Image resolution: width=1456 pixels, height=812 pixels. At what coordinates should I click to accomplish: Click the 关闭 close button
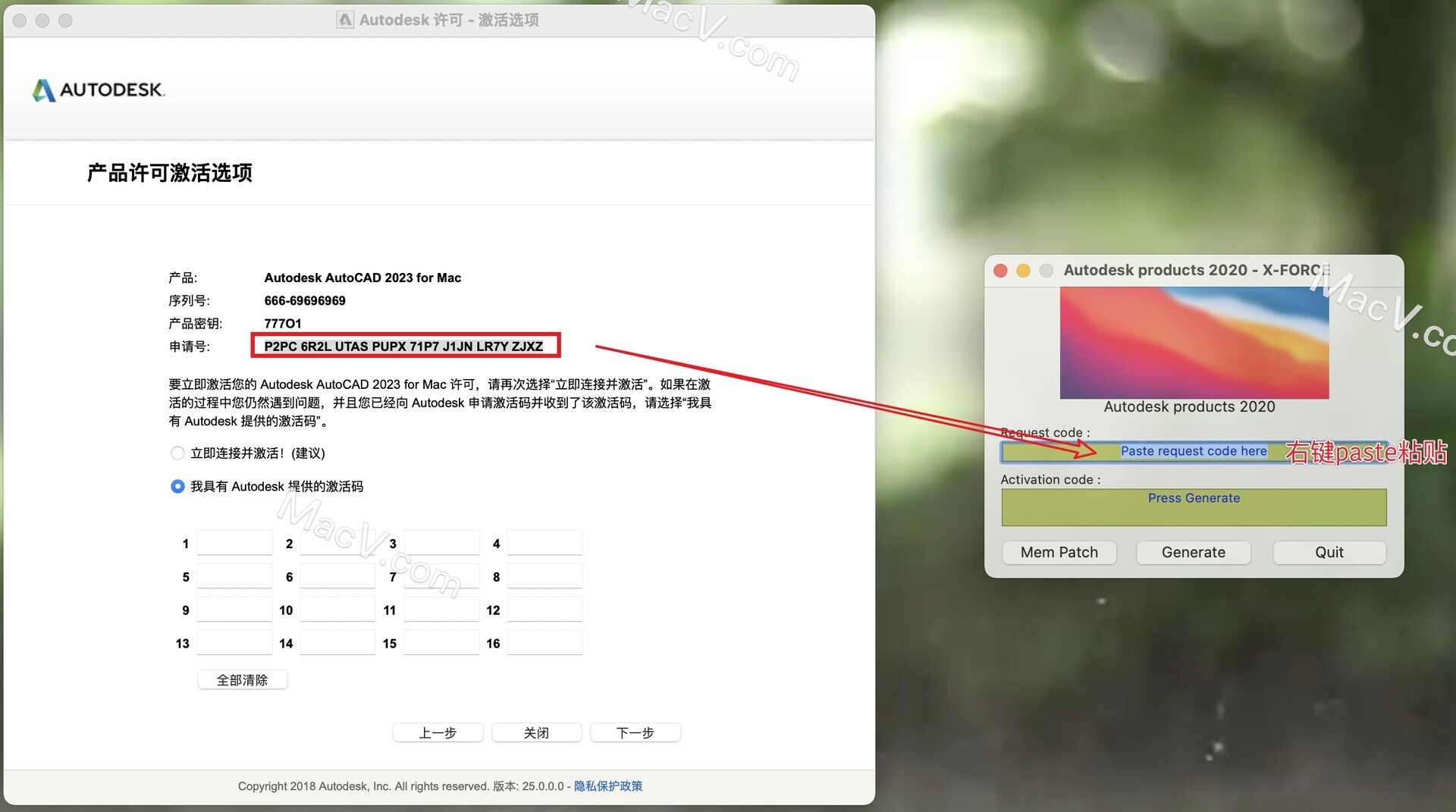pos(536,733)
